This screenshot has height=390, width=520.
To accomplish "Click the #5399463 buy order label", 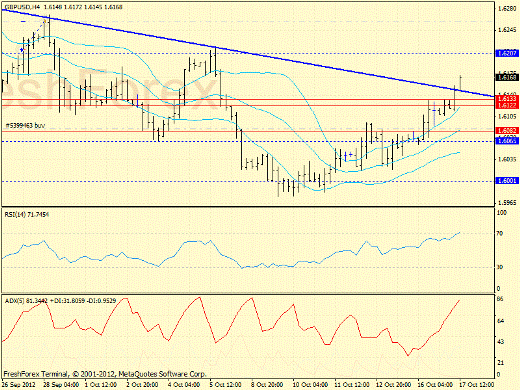I will point(25,126).
